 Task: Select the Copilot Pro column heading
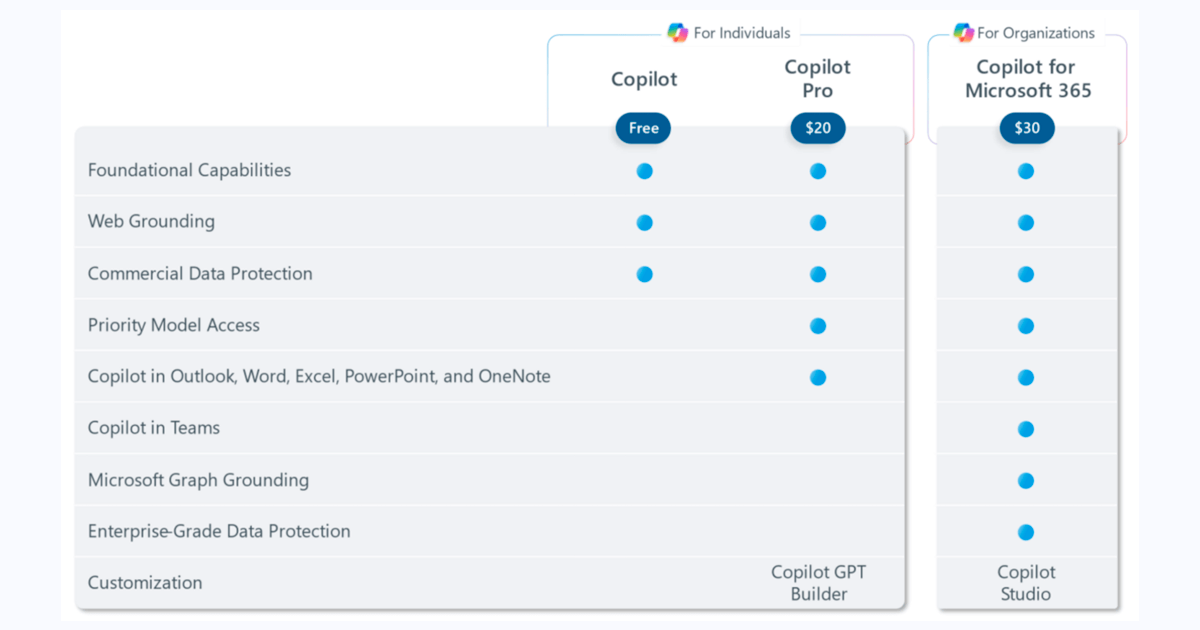[x=818, y=79]
